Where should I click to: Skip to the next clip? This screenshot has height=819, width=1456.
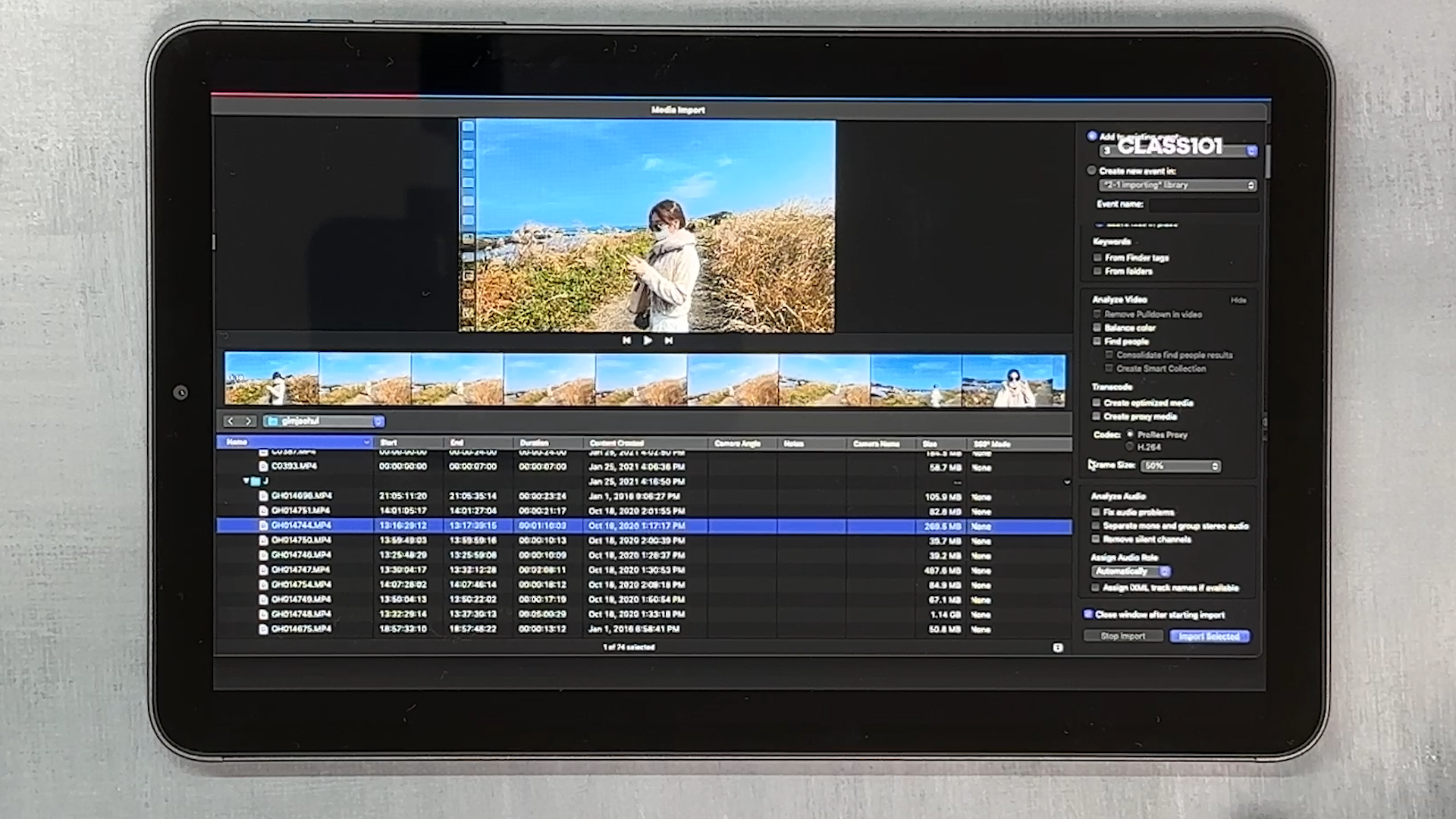click(x=669, y=340)
